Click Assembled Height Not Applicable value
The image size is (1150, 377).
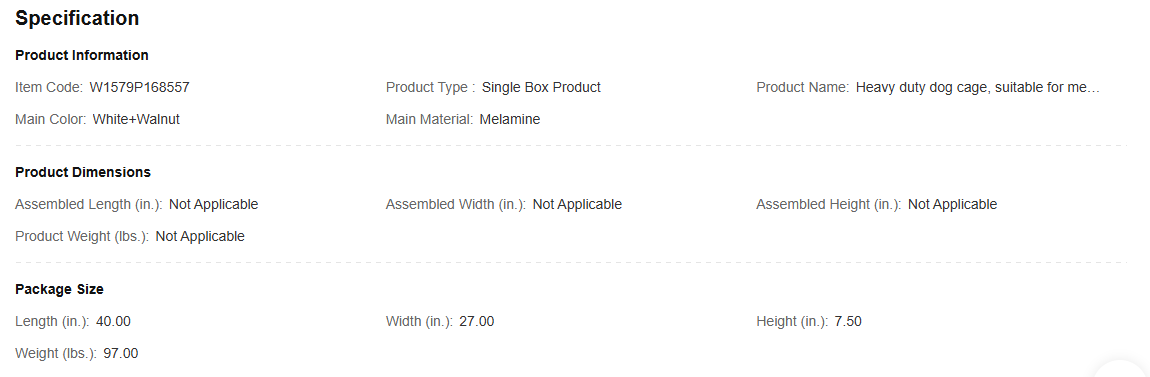coord(953,205)
